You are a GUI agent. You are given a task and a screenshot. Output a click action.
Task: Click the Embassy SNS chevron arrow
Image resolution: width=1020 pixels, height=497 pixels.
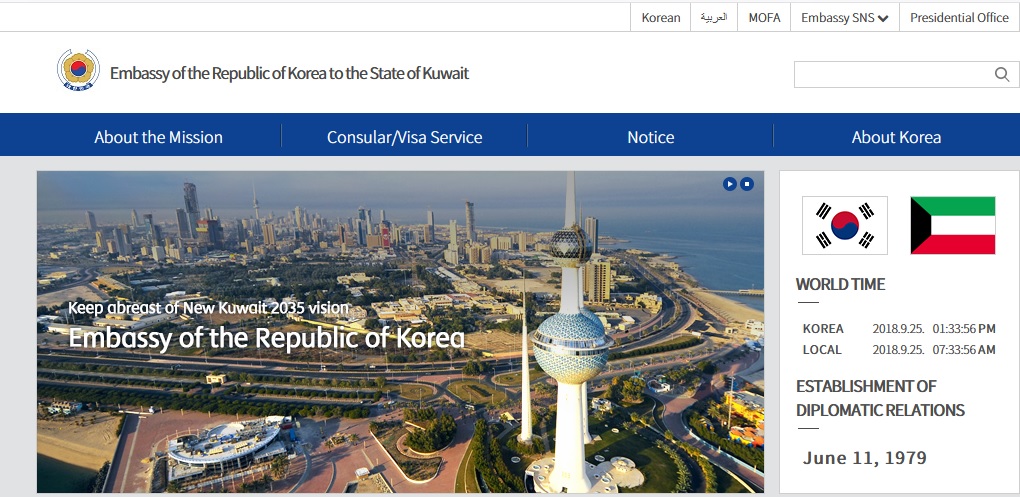point(883,18)
